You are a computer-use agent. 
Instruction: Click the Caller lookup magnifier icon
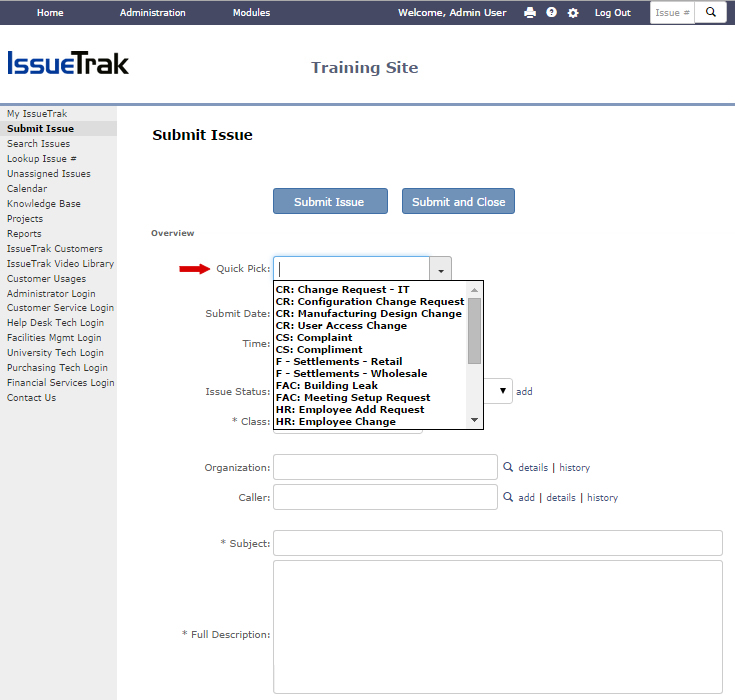click(x=508, y=497)
